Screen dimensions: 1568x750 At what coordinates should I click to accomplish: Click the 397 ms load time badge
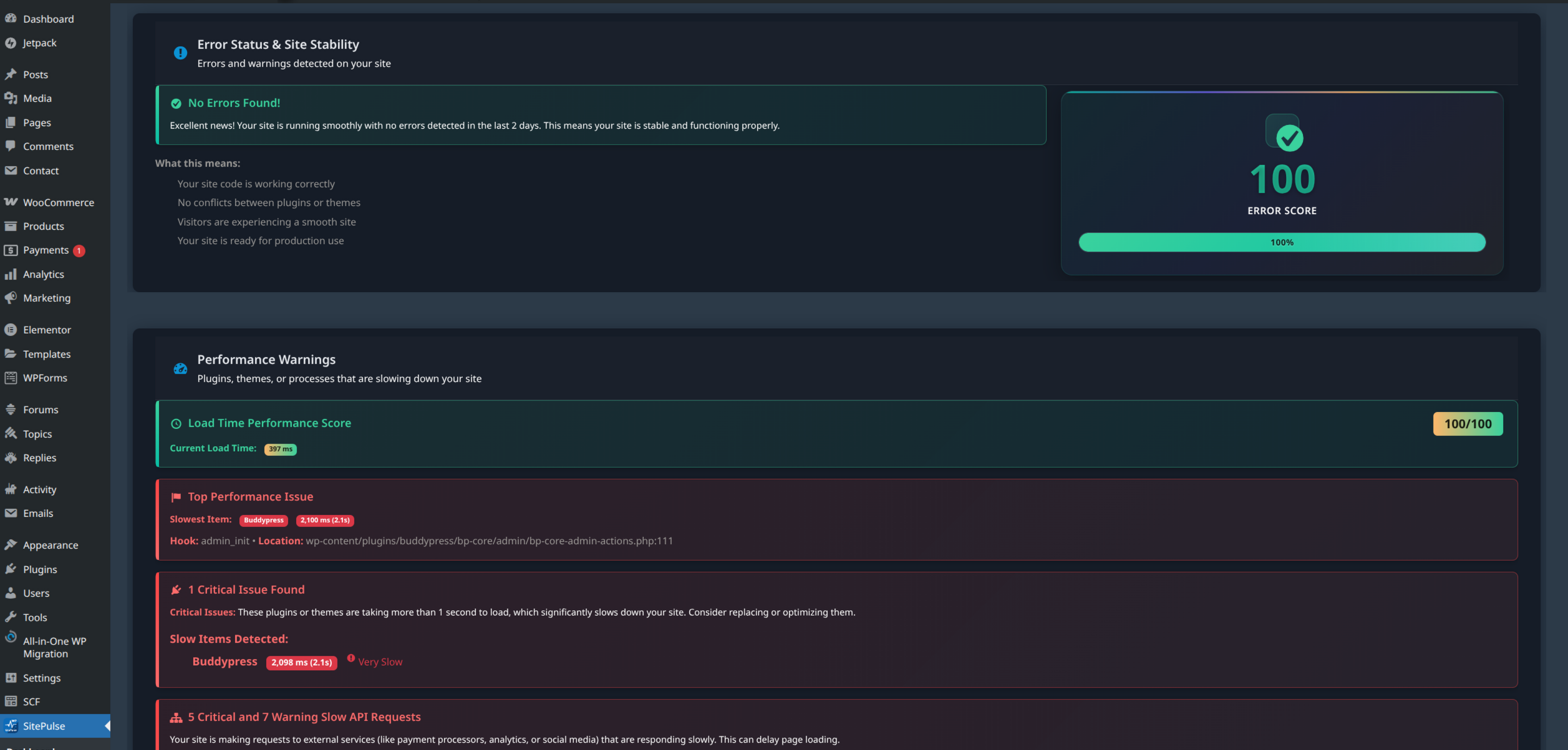[280, 449]
